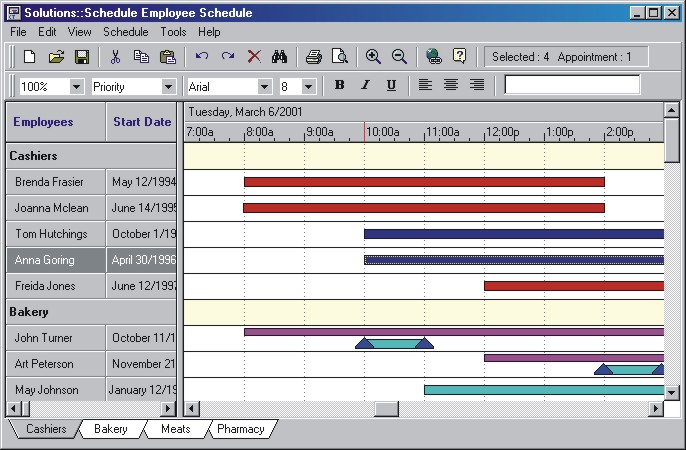Click the Zoom in magnifier icon

373,57
